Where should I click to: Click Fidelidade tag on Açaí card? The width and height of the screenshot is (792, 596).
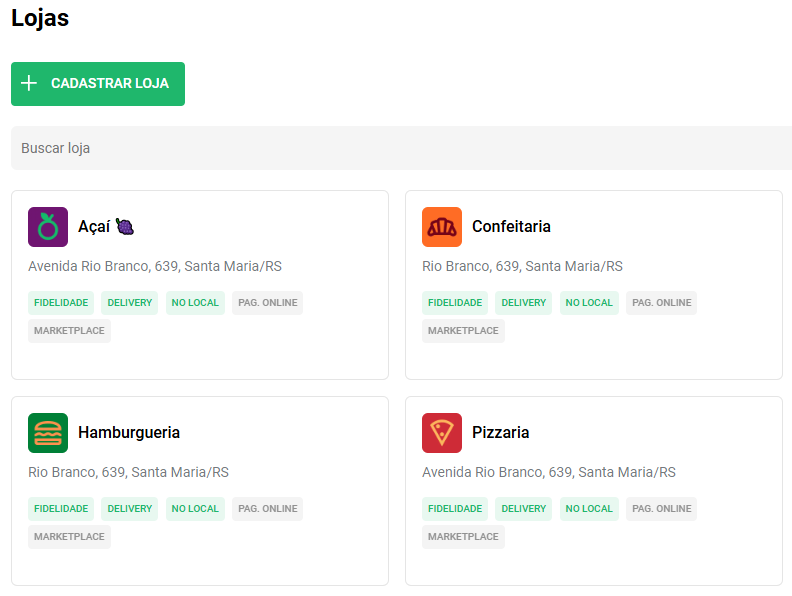[61, 303]
